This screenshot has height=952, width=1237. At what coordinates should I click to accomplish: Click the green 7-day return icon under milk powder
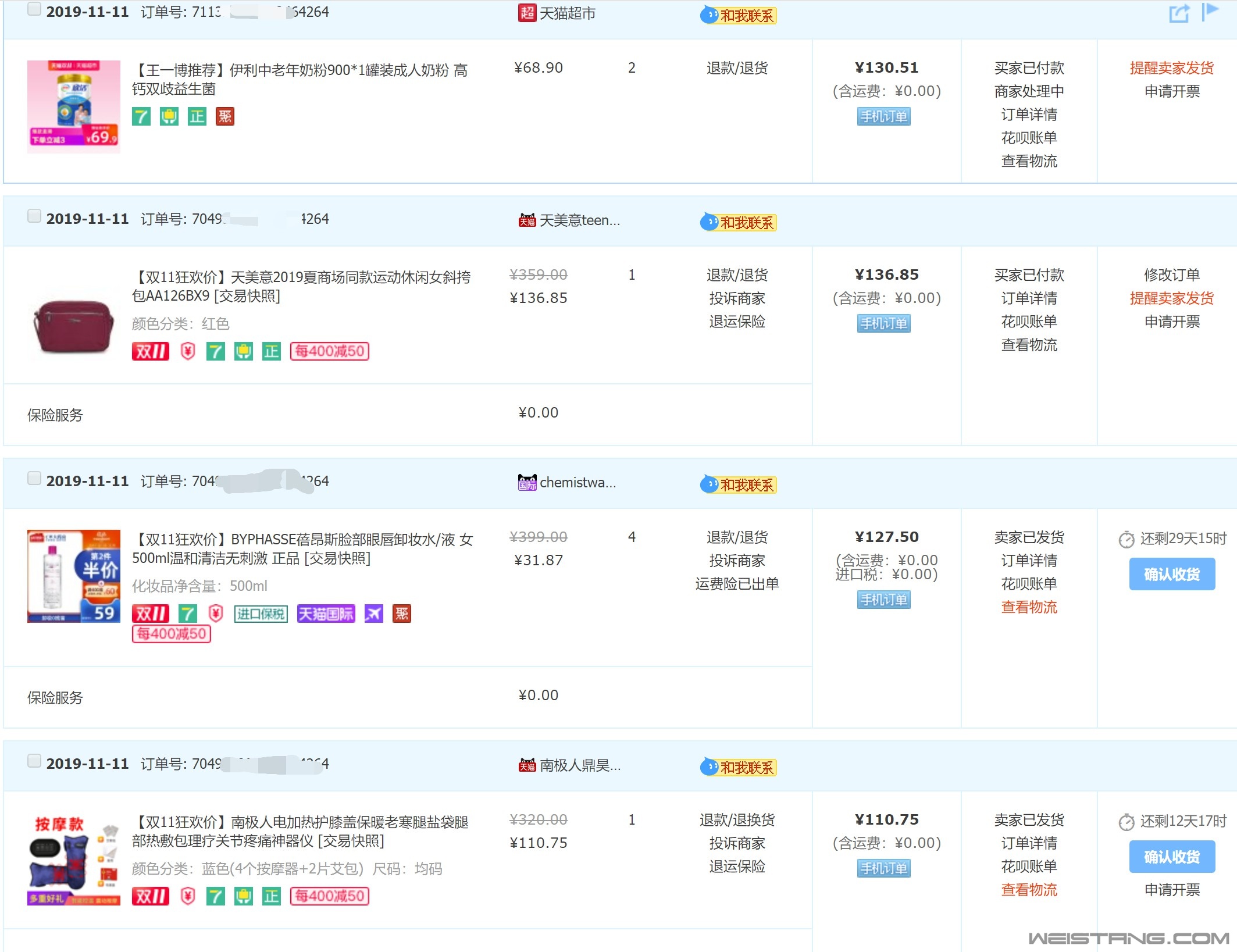(x=141, y=117)
